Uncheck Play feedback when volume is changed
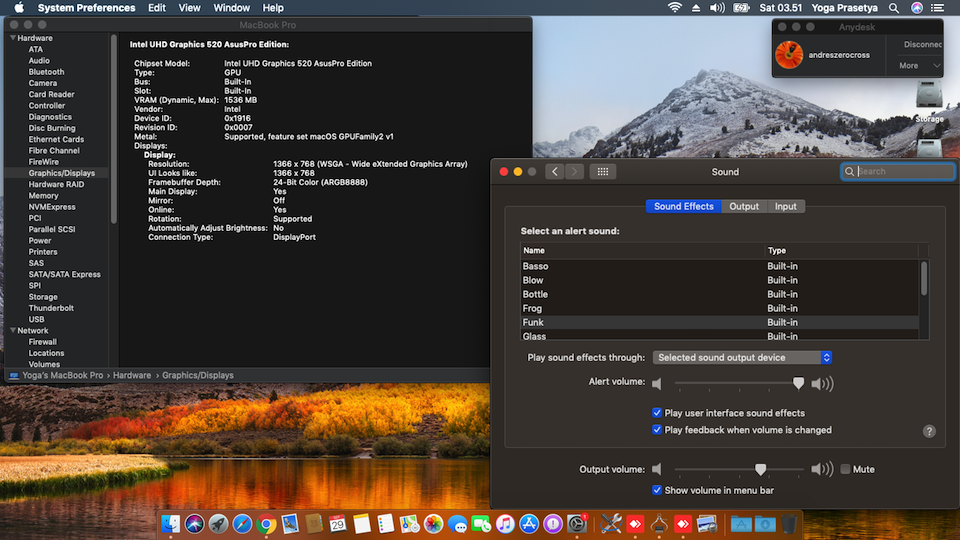Viewport: 960px width, 540px height. (657, 430)
